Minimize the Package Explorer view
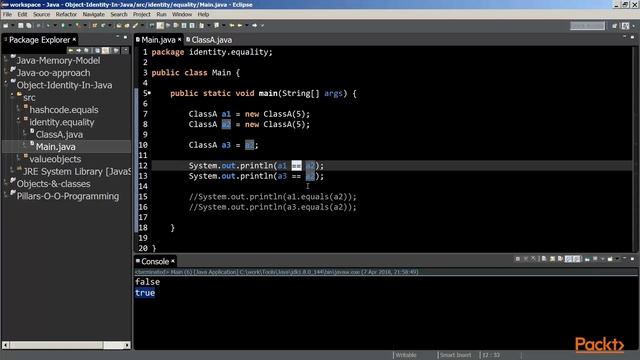 118,36
